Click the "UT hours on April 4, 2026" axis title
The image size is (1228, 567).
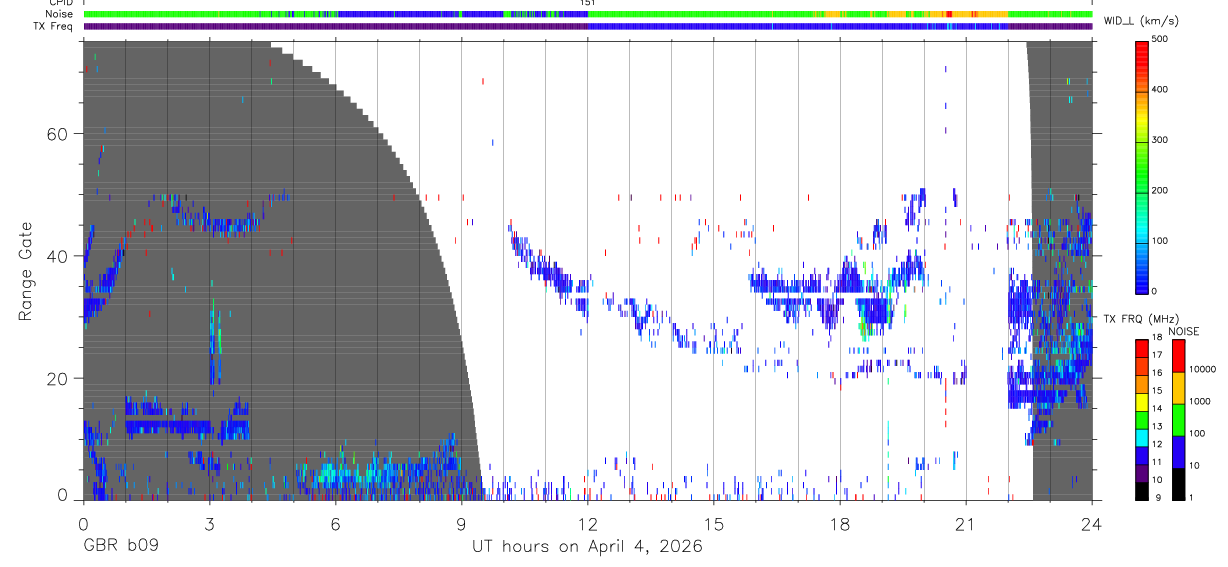[x=587, y=547]
